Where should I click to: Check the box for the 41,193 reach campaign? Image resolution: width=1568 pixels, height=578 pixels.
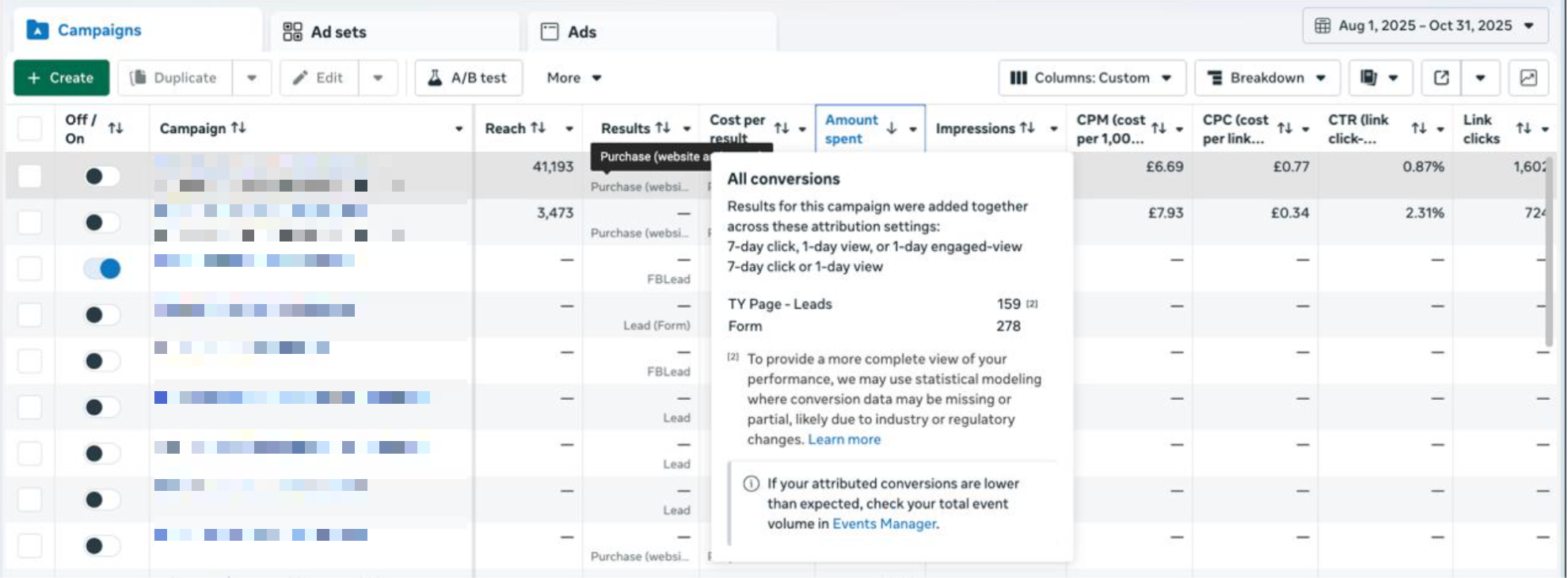[x=30, y=176]
